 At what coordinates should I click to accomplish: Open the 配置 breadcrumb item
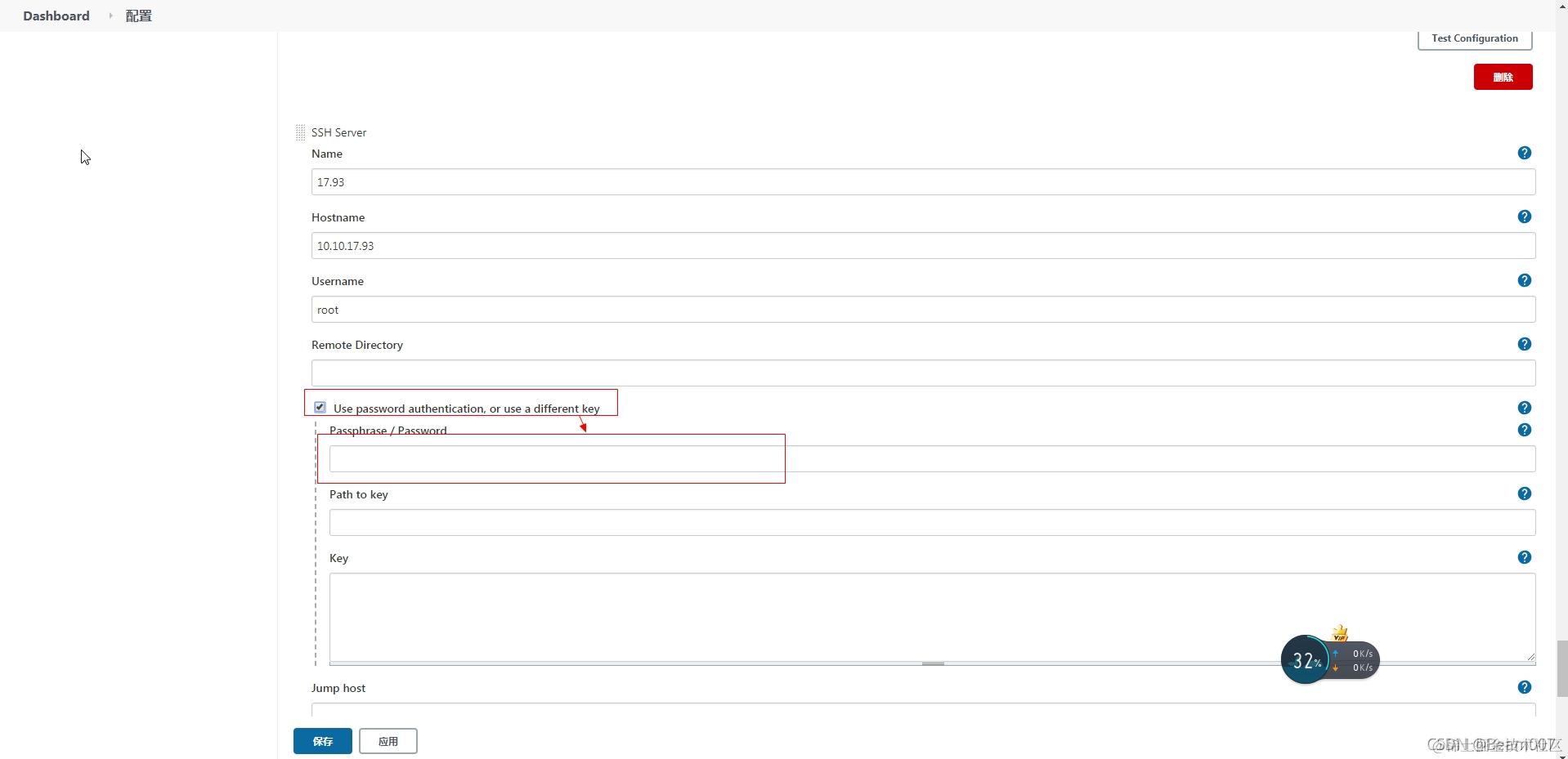point(138,16)
